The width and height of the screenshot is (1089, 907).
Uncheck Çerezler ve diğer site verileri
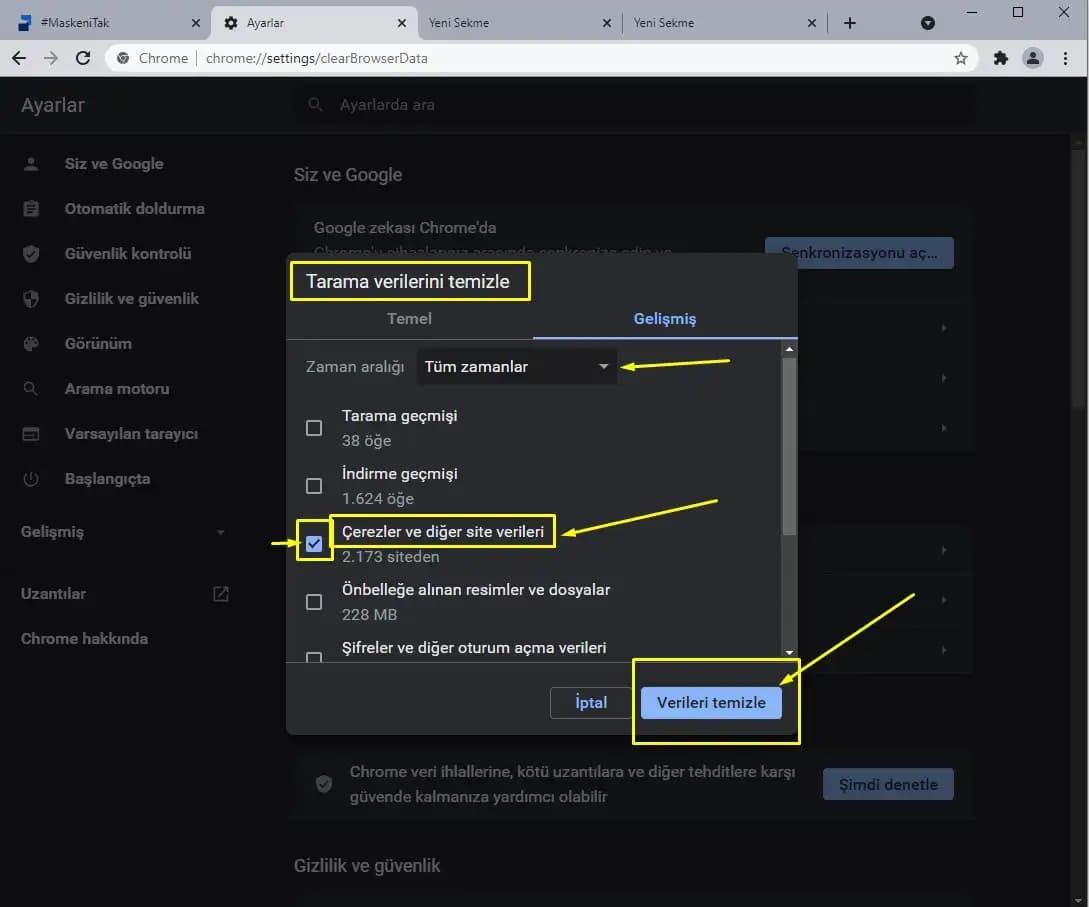tap(314, 544)
